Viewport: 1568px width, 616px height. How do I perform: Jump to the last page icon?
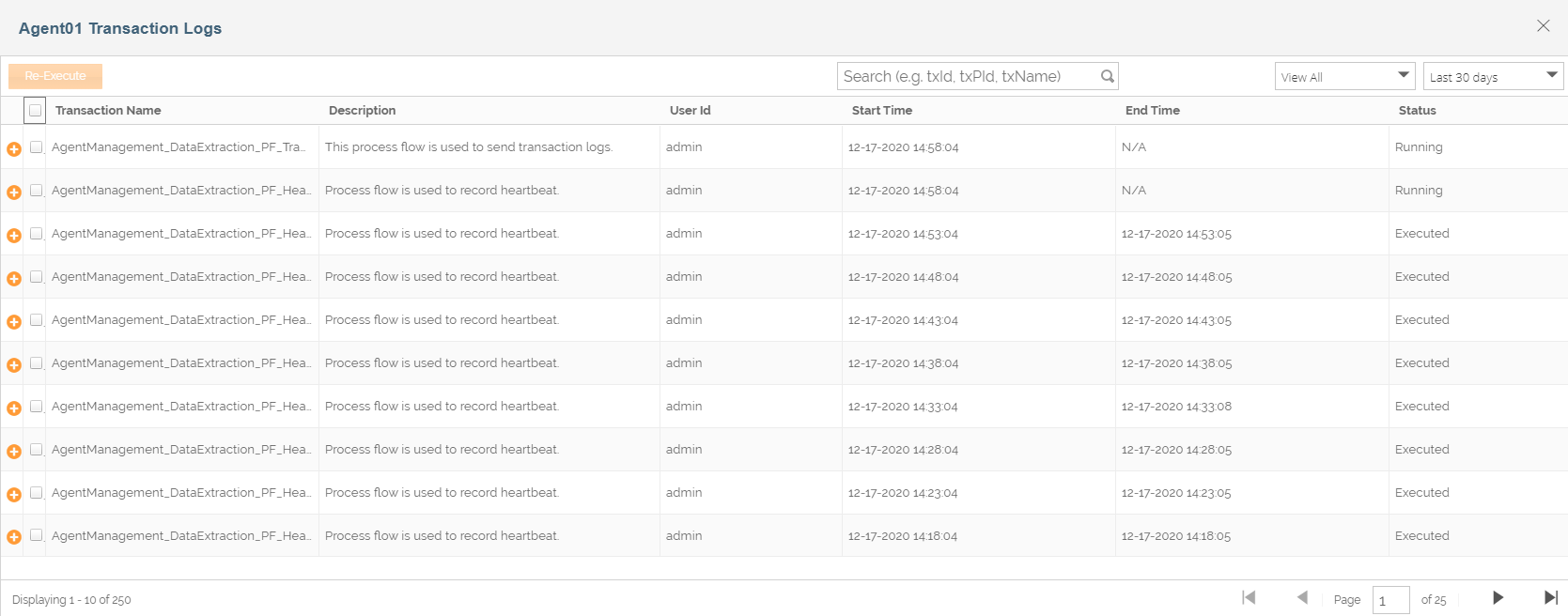tap(1551, 598)
